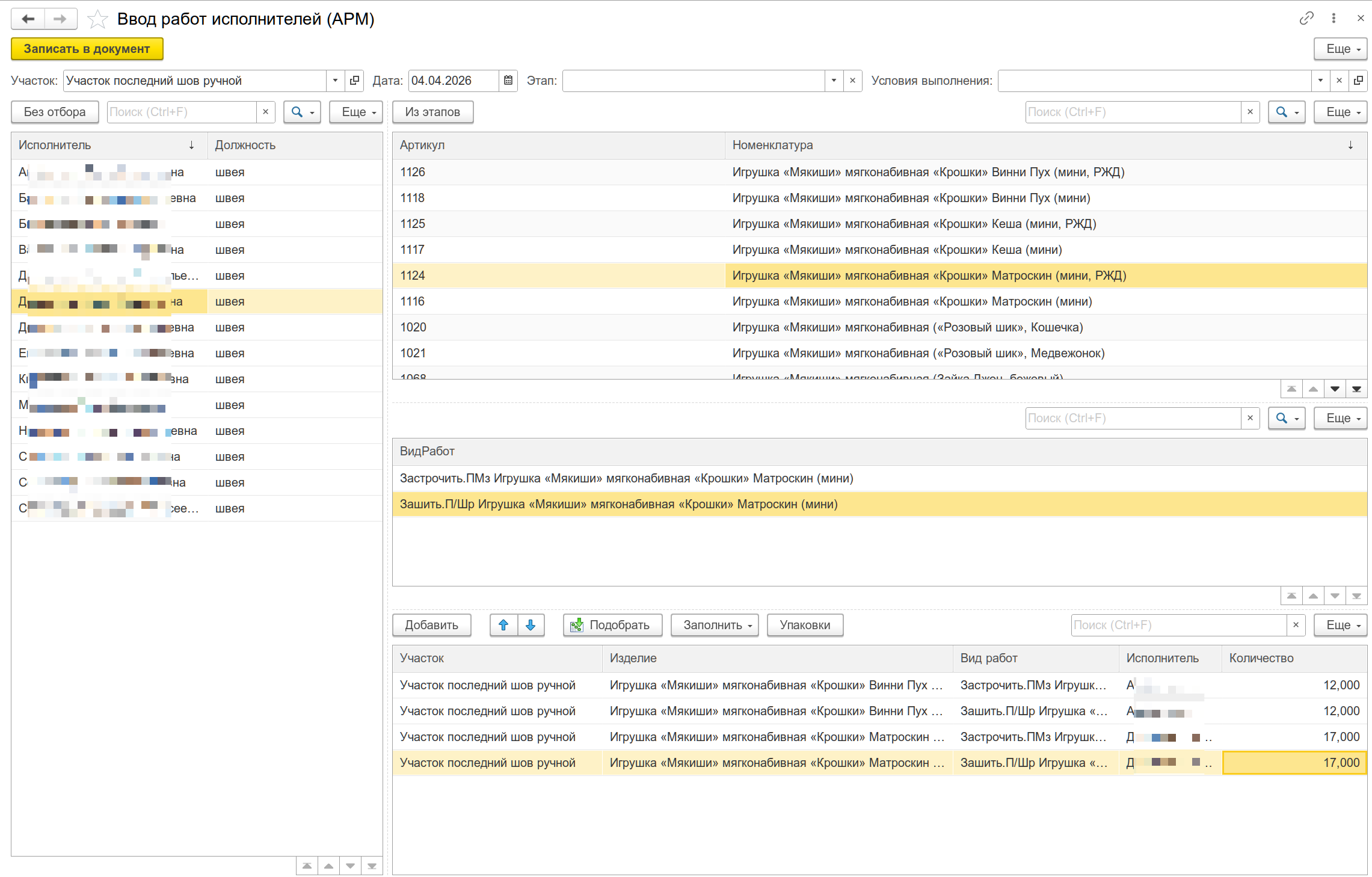Click the Количество column header
1372x877 pixels.
point(1294,658)
